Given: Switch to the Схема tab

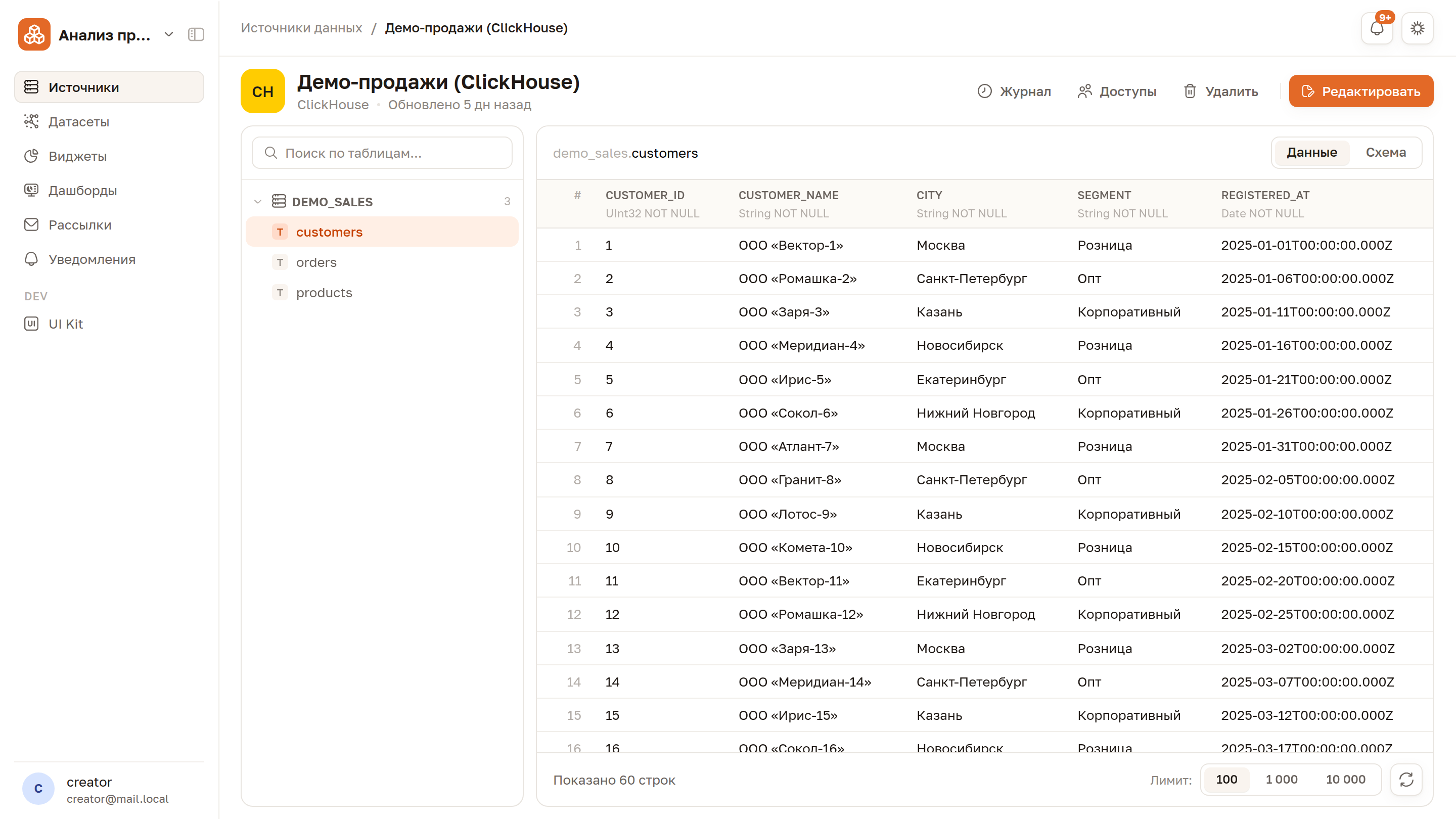Looking at the screenshot, I should pos(1385,153).
